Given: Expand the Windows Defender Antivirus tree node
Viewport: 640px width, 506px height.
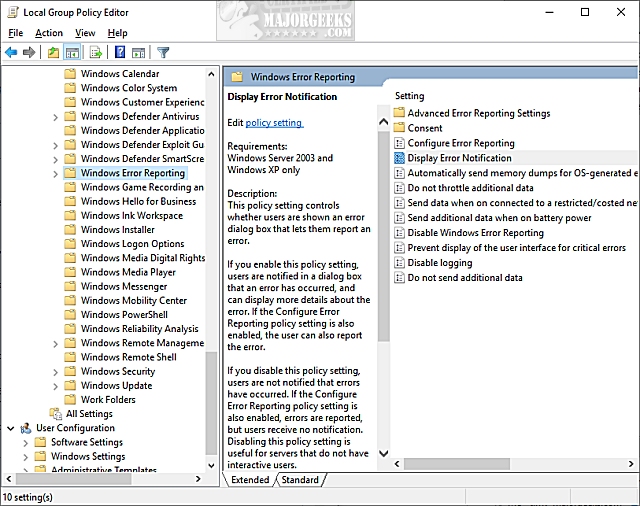Looking at the screenshot, I should click(55, 117).
